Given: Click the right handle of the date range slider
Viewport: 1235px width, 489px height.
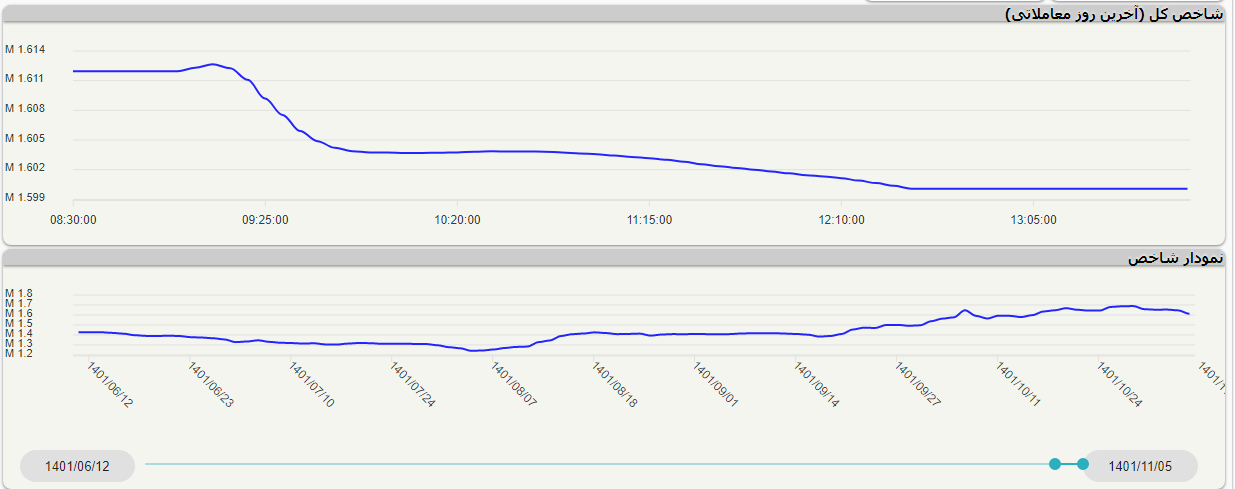Looking at the screenshot, I should (x=1083, y=464).
